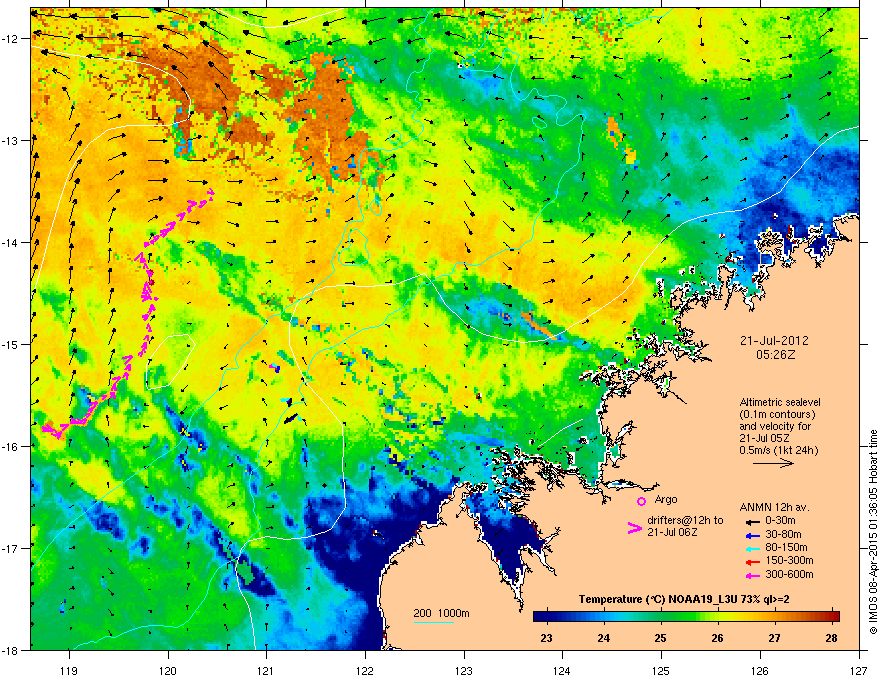Click the 'ANMN 12h av.' heading
880x680 pixels.
774,507
